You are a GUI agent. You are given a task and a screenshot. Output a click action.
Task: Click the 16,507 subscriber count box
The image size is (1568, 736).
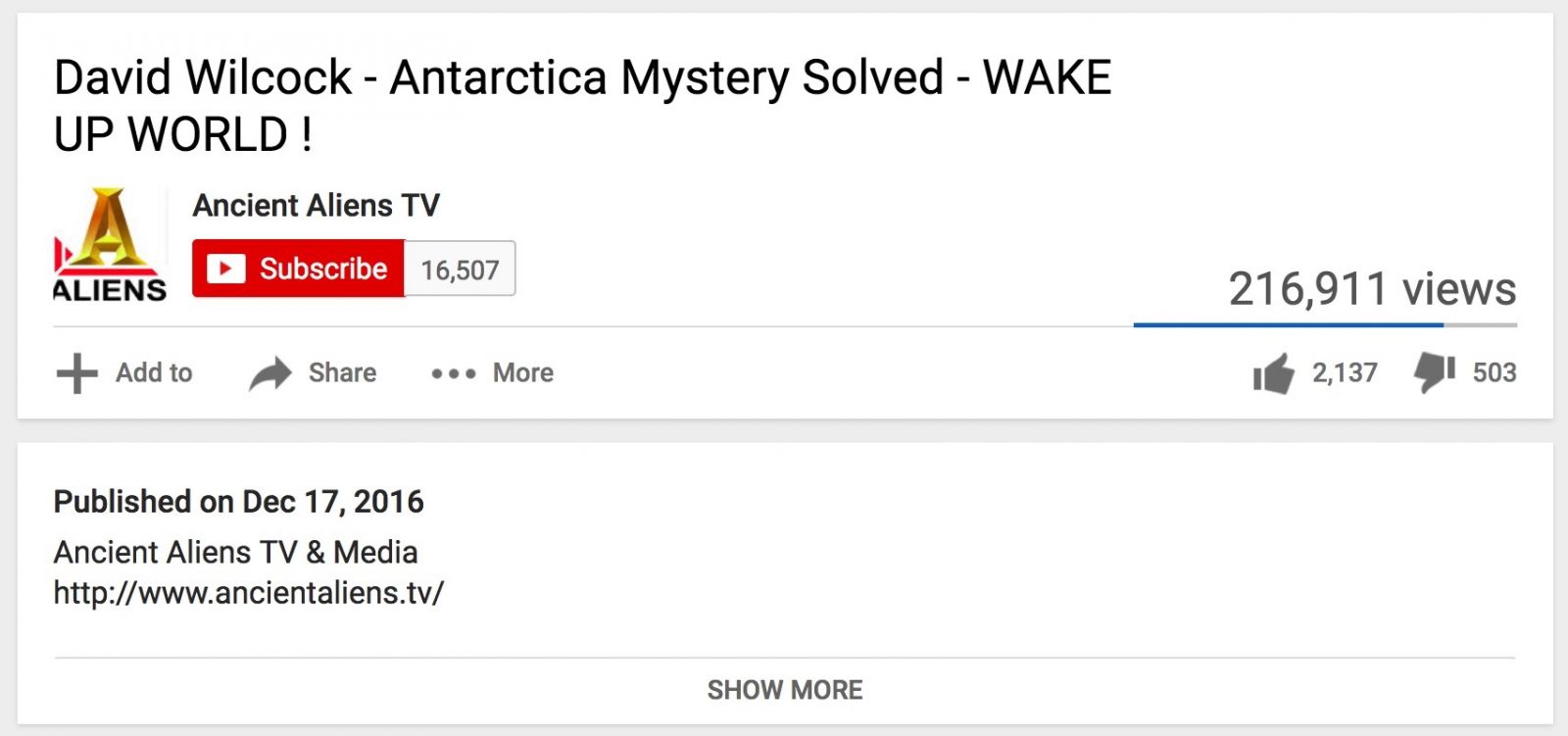point(460,269)
